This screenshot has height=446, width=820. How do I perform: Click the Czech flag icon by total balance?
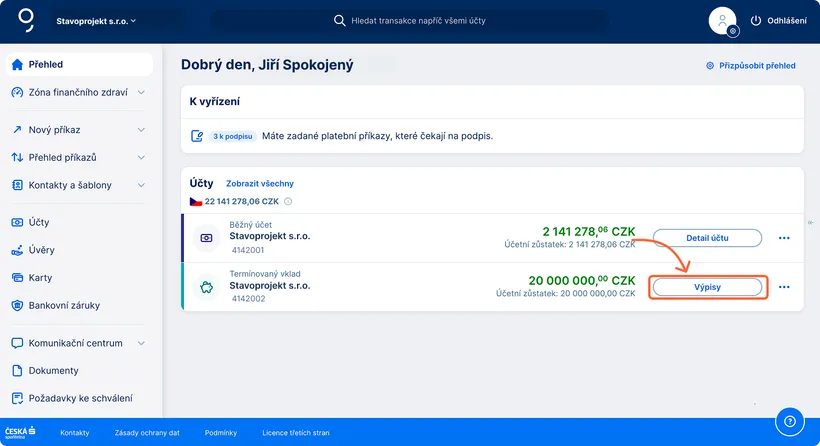(x=196, y=201)
